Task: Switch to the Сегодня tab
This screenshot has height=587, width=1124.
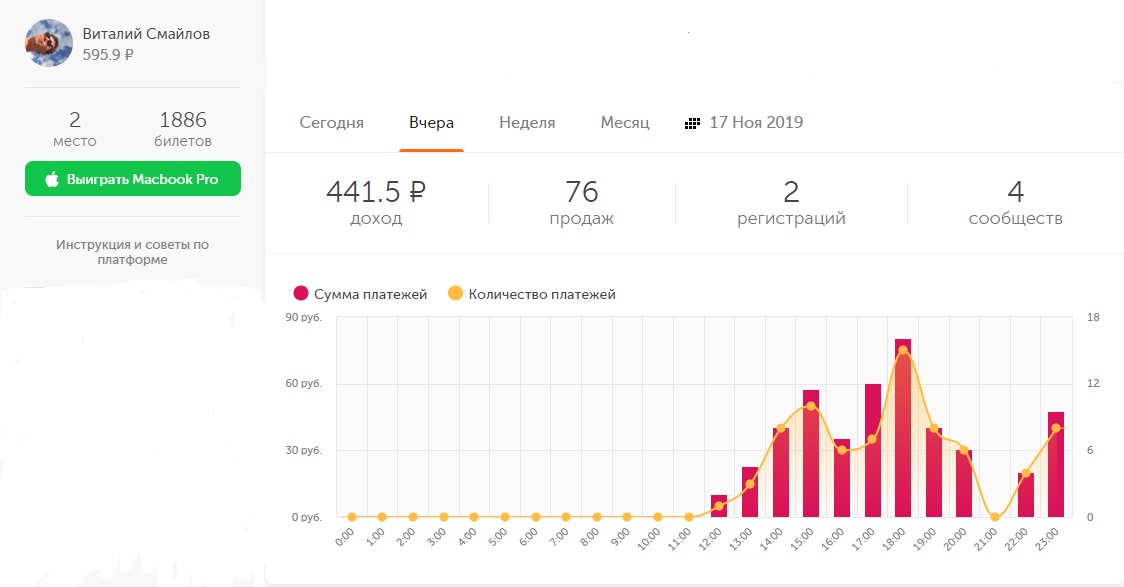Action: point(331,123)
